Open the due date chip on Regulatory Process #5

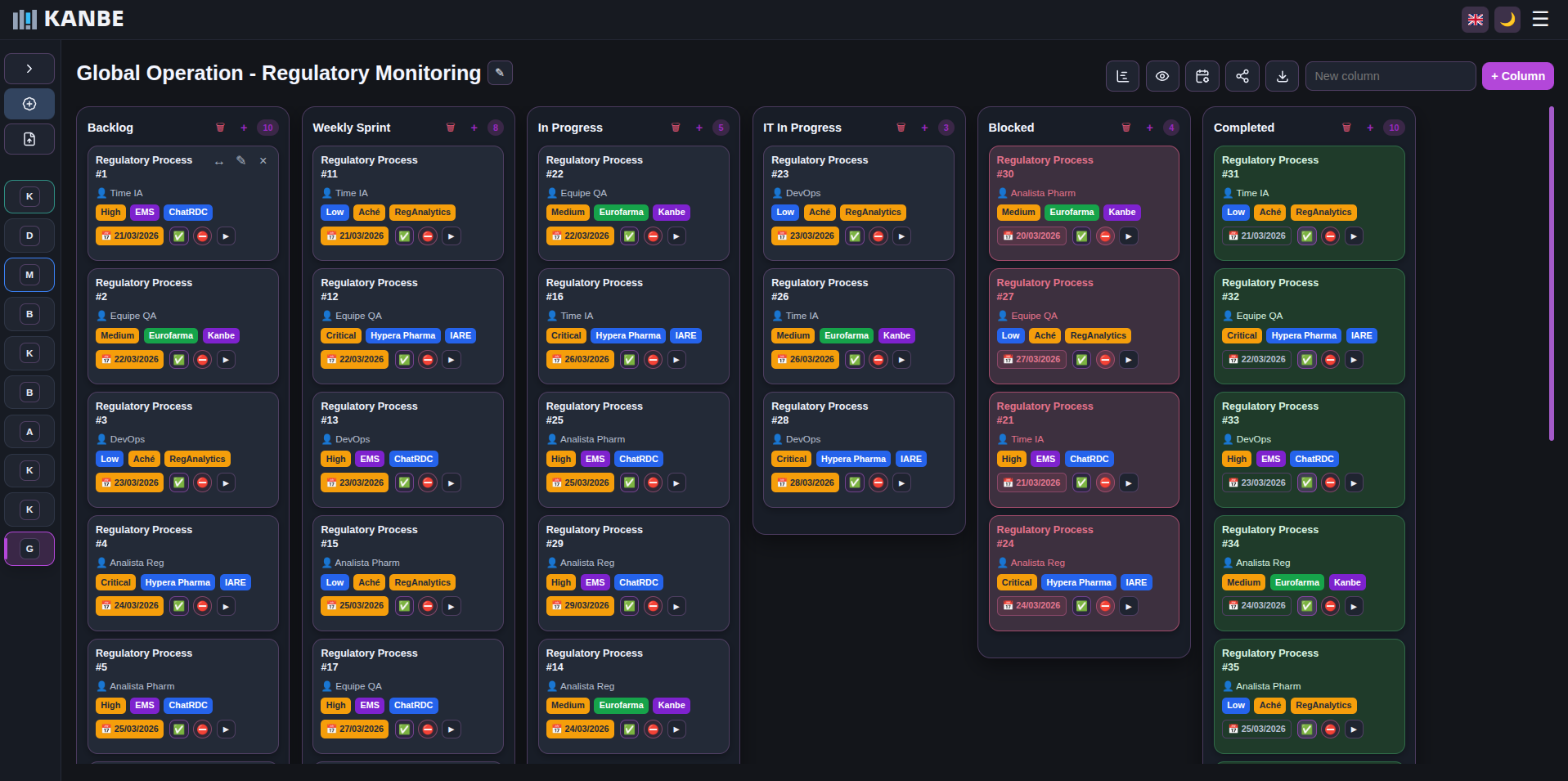pyautogui.click(x=129, y=729)
